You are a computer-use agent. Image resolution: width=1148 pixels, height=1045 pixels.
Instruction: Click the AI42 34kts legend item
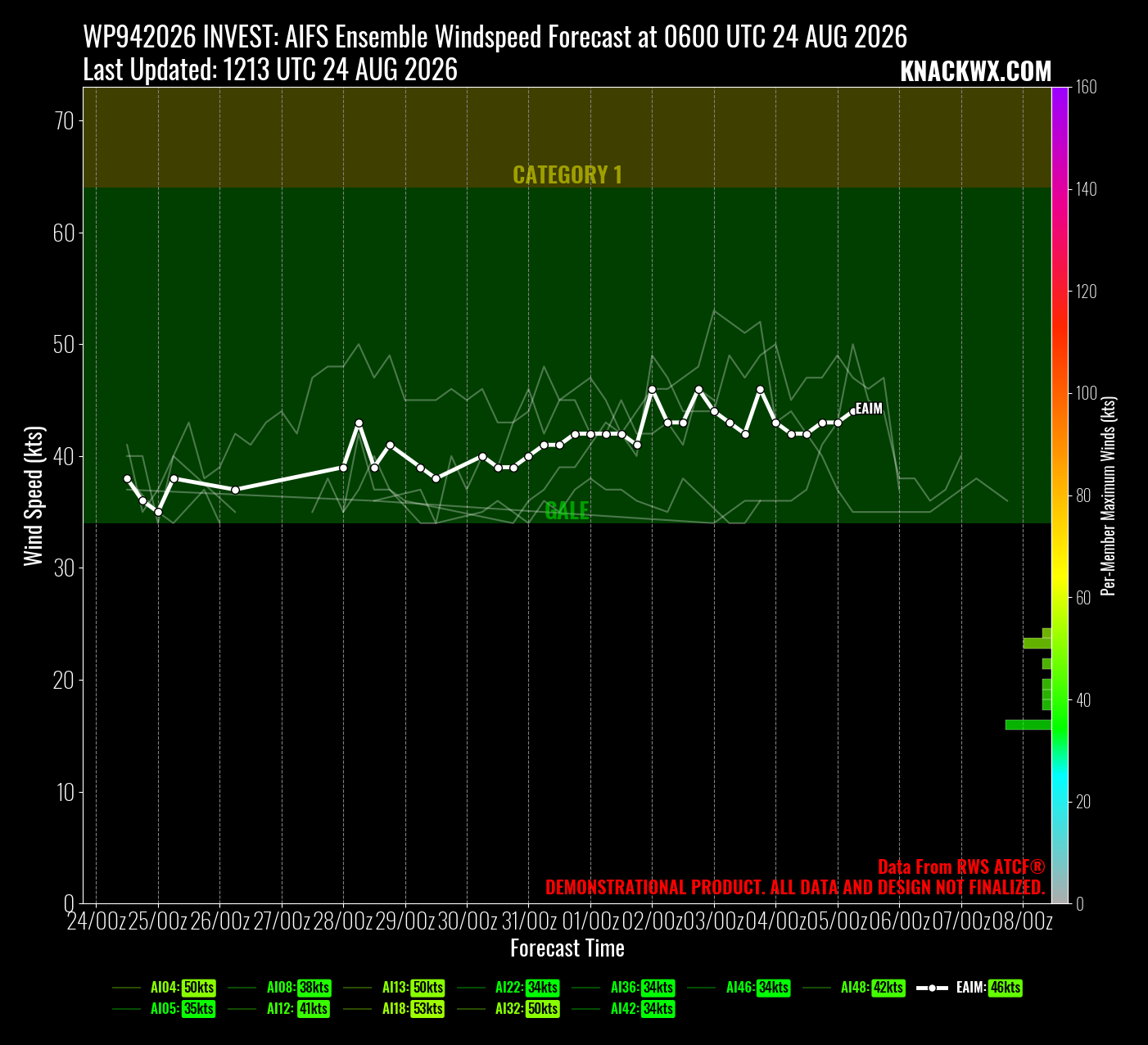point(624,1009)
